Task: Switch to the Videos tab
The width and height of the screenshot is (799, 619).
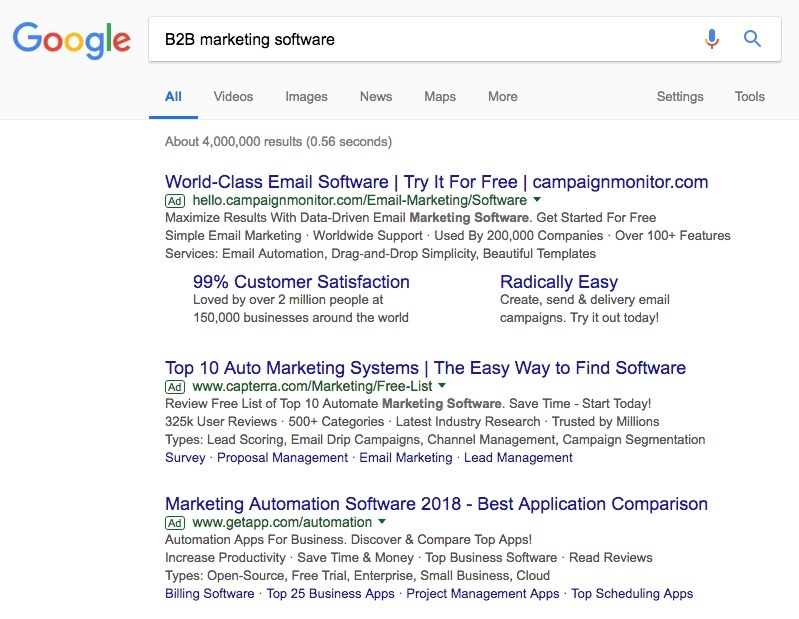Action: 233,97
